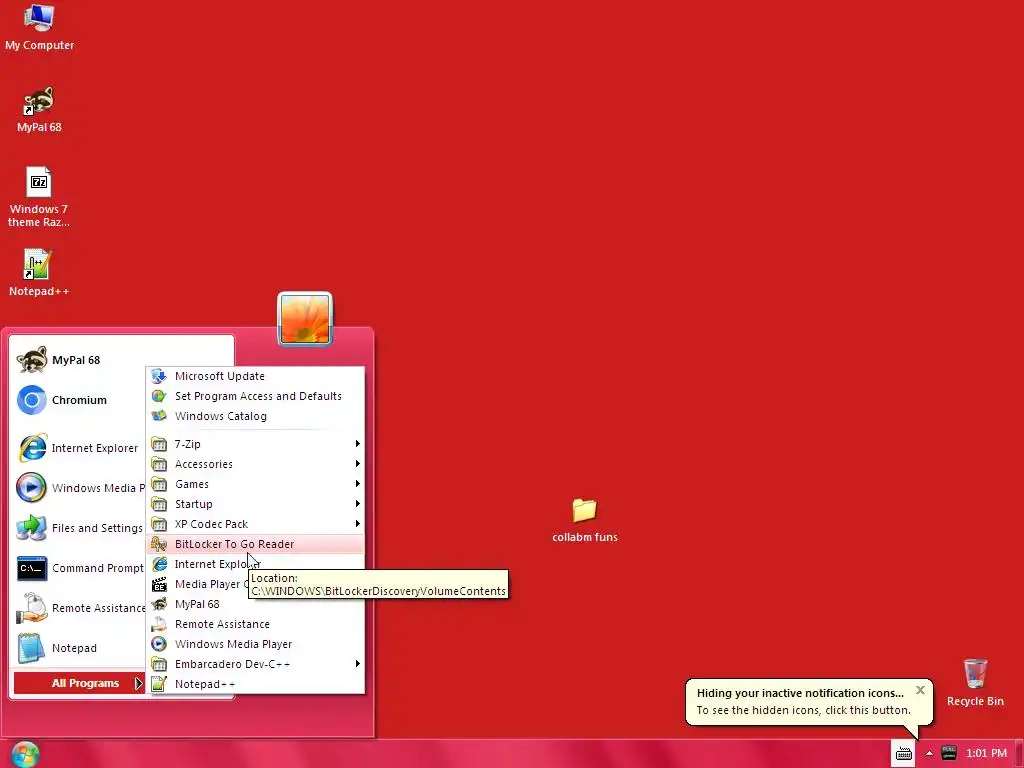
Task: Select the Windows 7 theme 7z archive icon
Action: coord(39,197)
